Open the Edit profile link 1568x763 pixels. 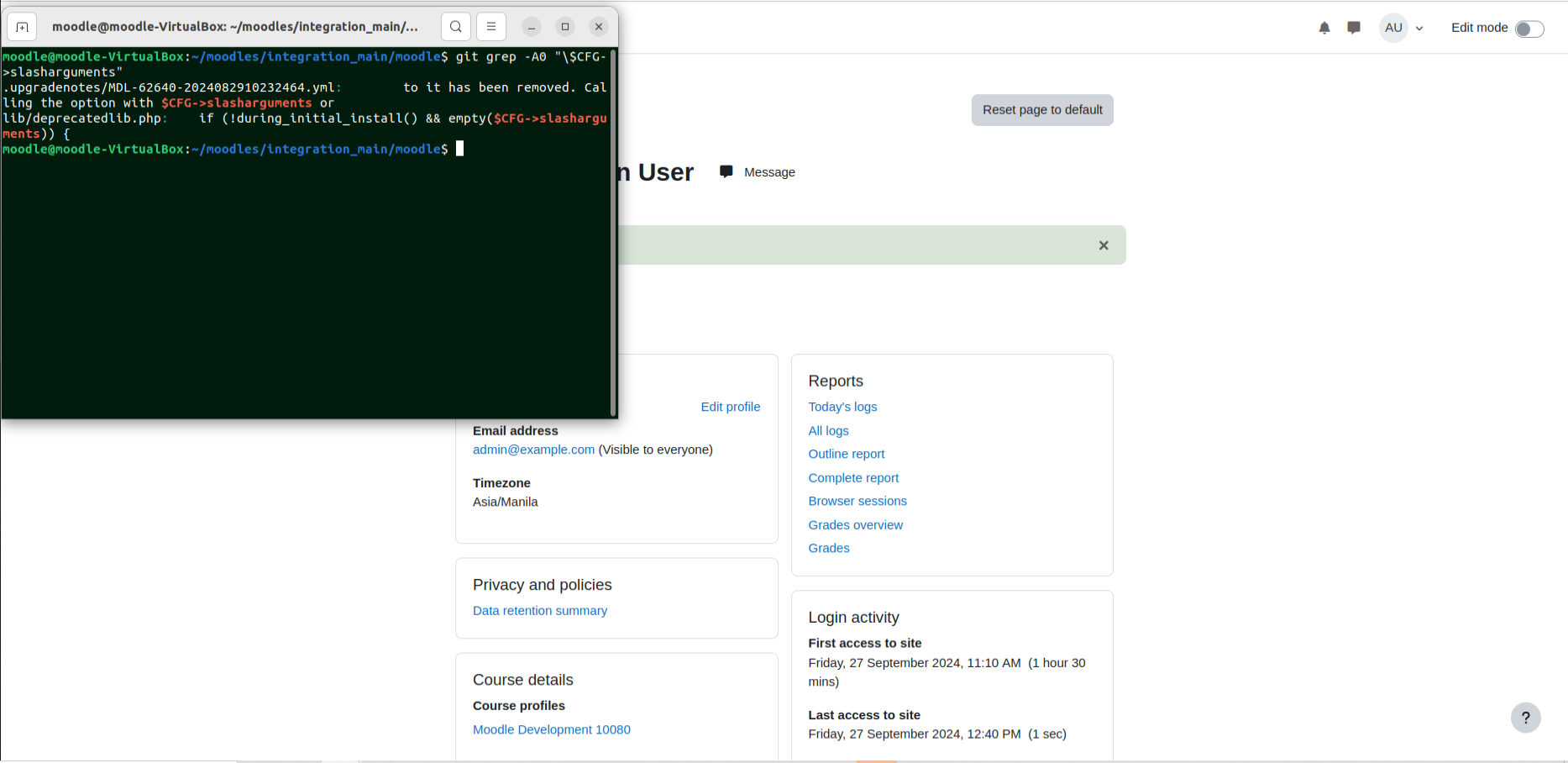click(x=731, y=407)
